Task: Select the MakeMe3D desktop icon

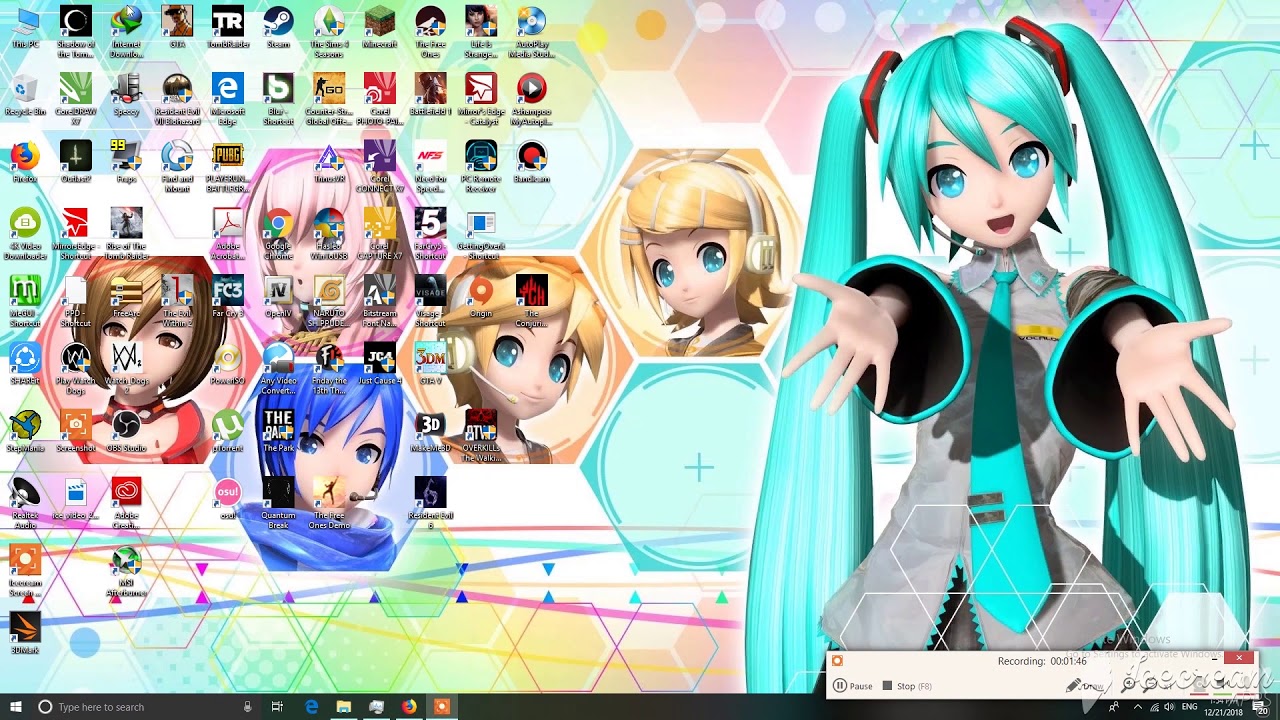Action: pyautogui.click(x=430, y=431)
